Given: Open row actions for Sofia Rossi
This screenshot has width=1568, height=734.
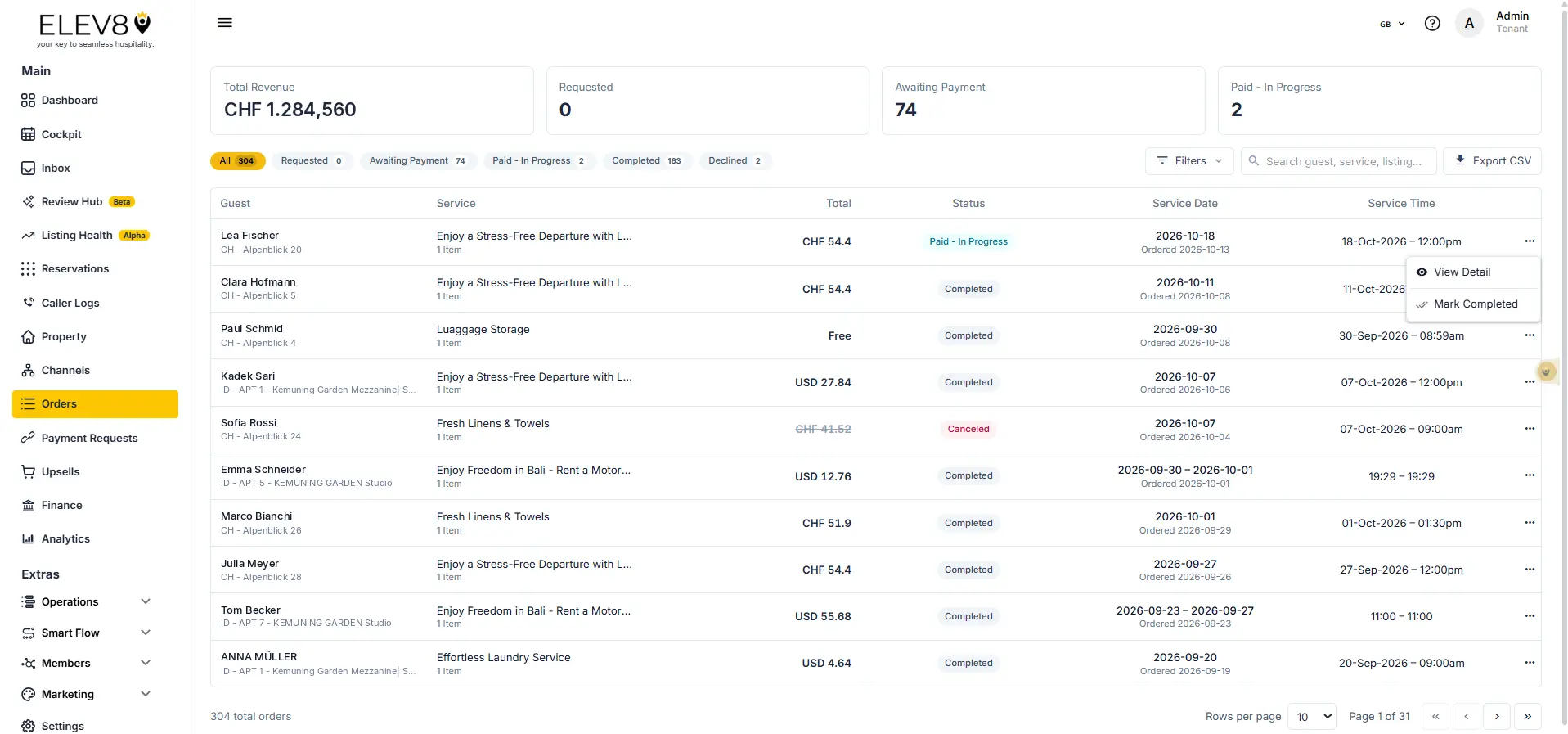Looking at the screenshot, I should (1530, 429).
